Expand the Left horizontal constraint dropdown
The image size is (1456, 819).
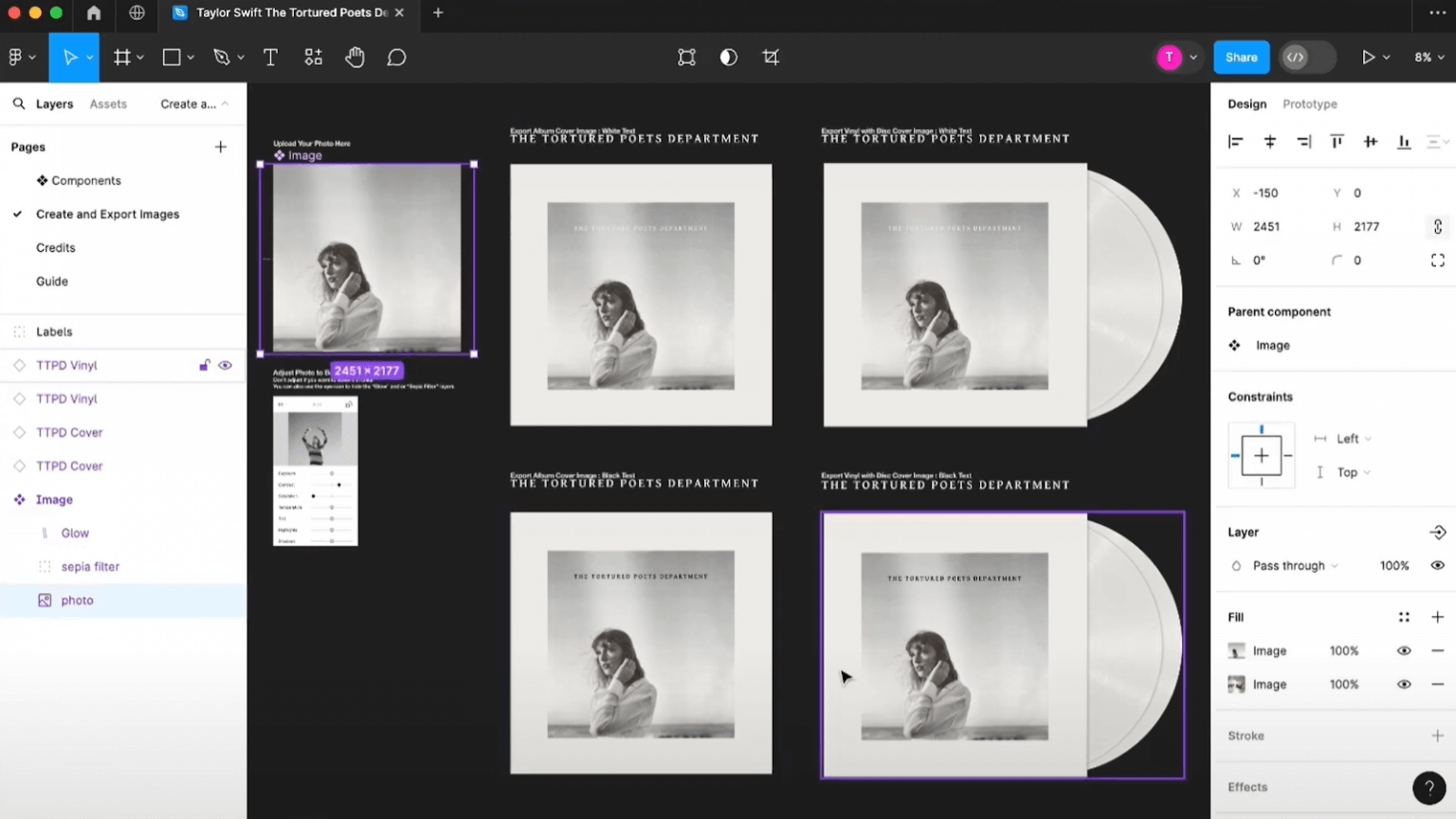click(1354, 439)
